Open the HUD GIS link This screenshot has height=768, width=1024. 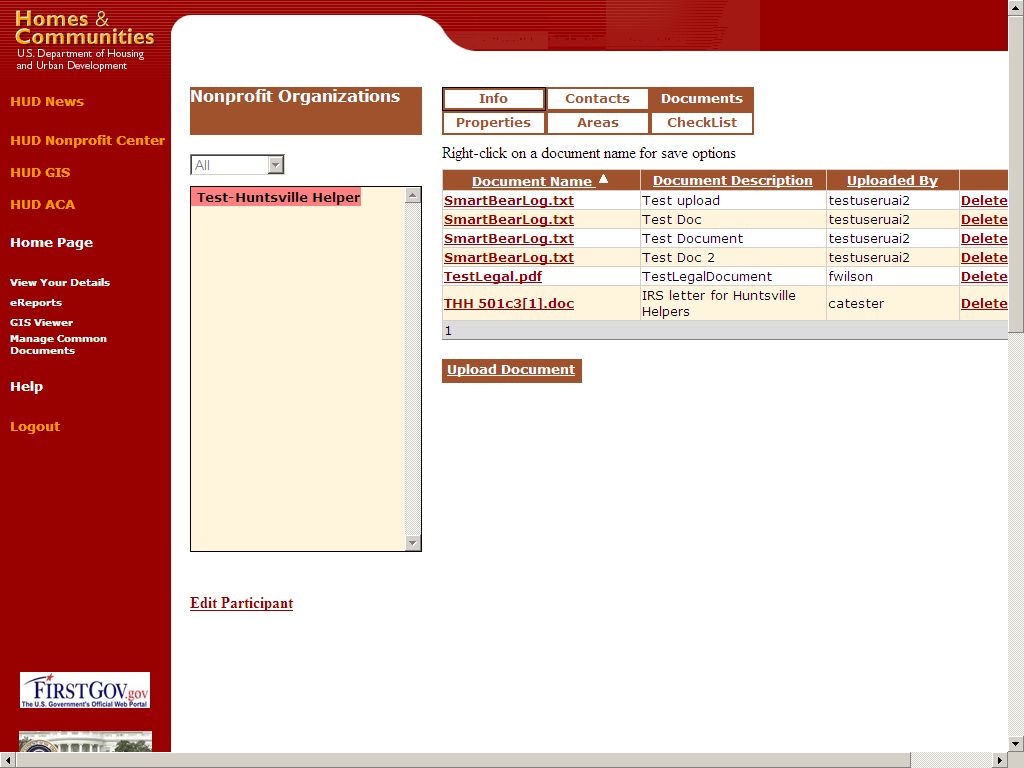(40, 172)
